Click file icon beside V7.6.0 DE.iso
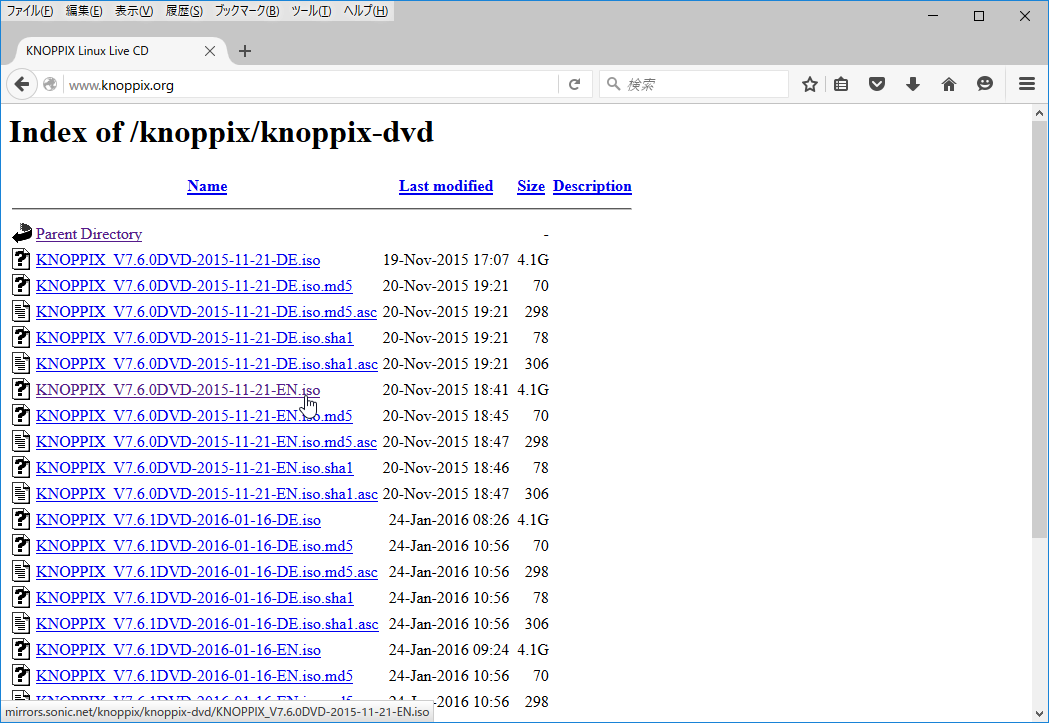The width and height of the screenshot is (1049, 723). coord(21,260)
